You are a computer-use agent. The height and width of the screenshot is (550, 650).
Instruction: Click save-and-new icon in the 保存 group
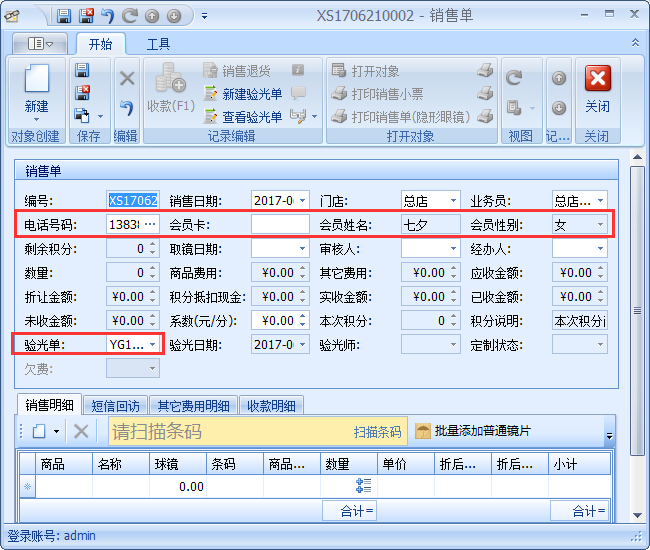pos(82,116)
